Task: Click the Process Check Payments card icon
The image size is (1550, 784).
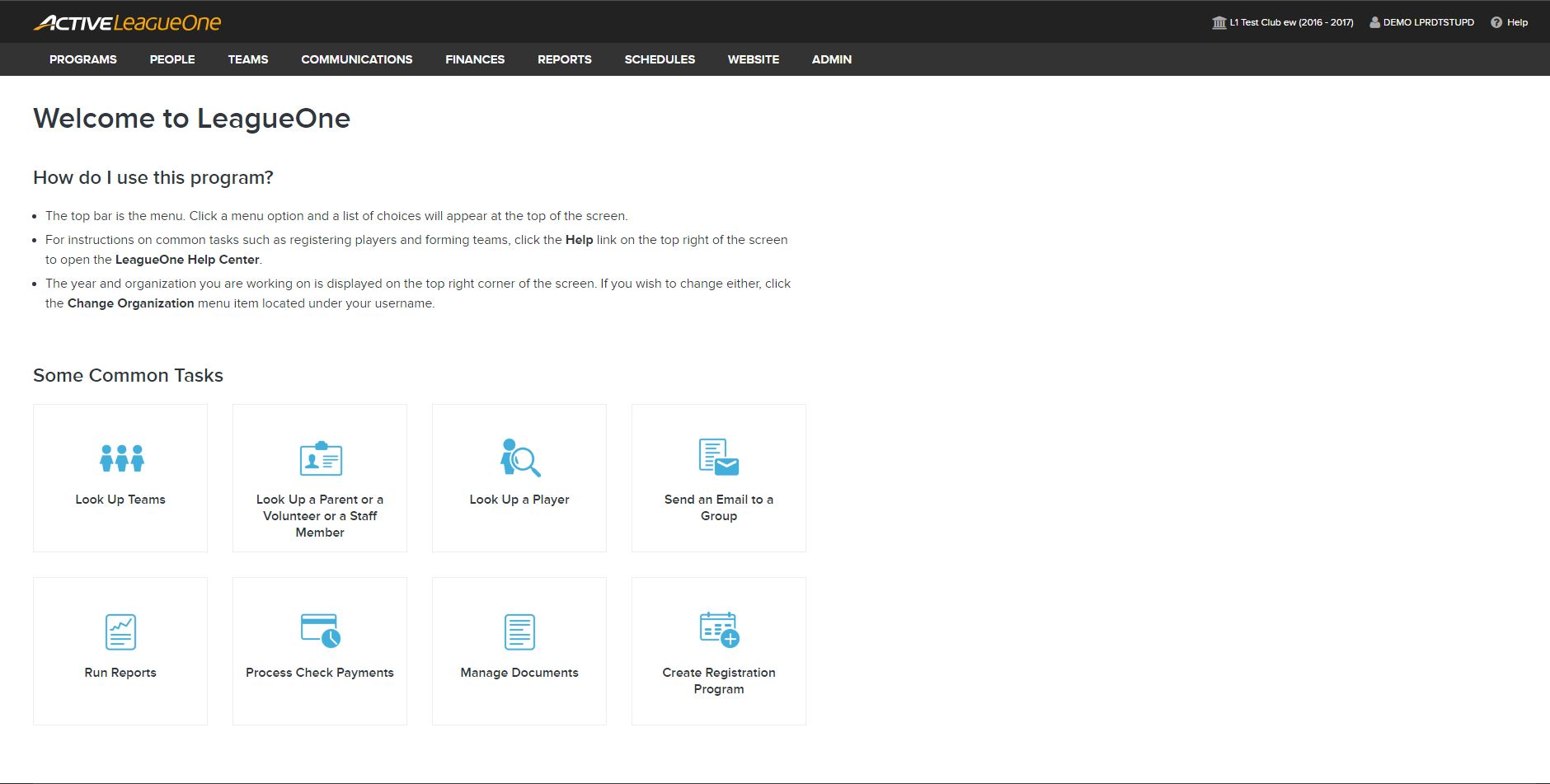Action: pyautogui.click(x=321, y=631)
